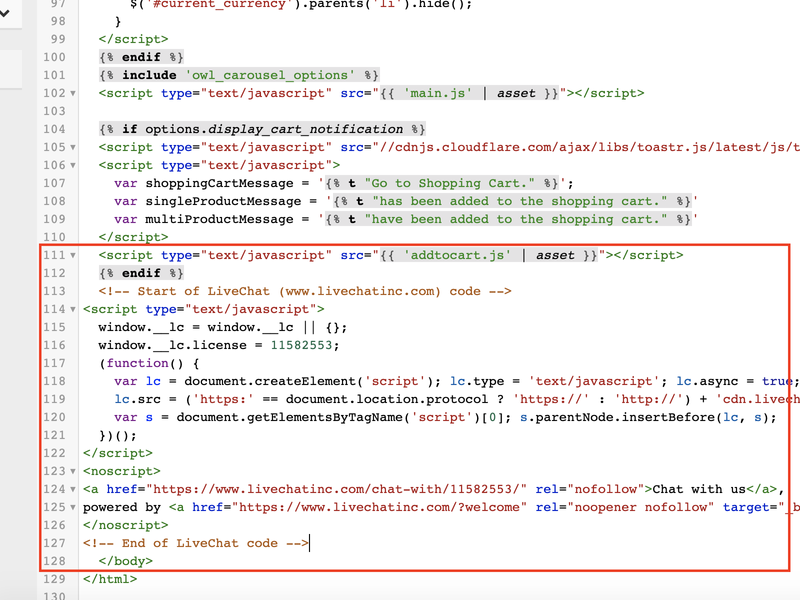Click the 'owl_carousel_options' include string
The width and height of the screenshot is (800, 600).
(269, 76)
